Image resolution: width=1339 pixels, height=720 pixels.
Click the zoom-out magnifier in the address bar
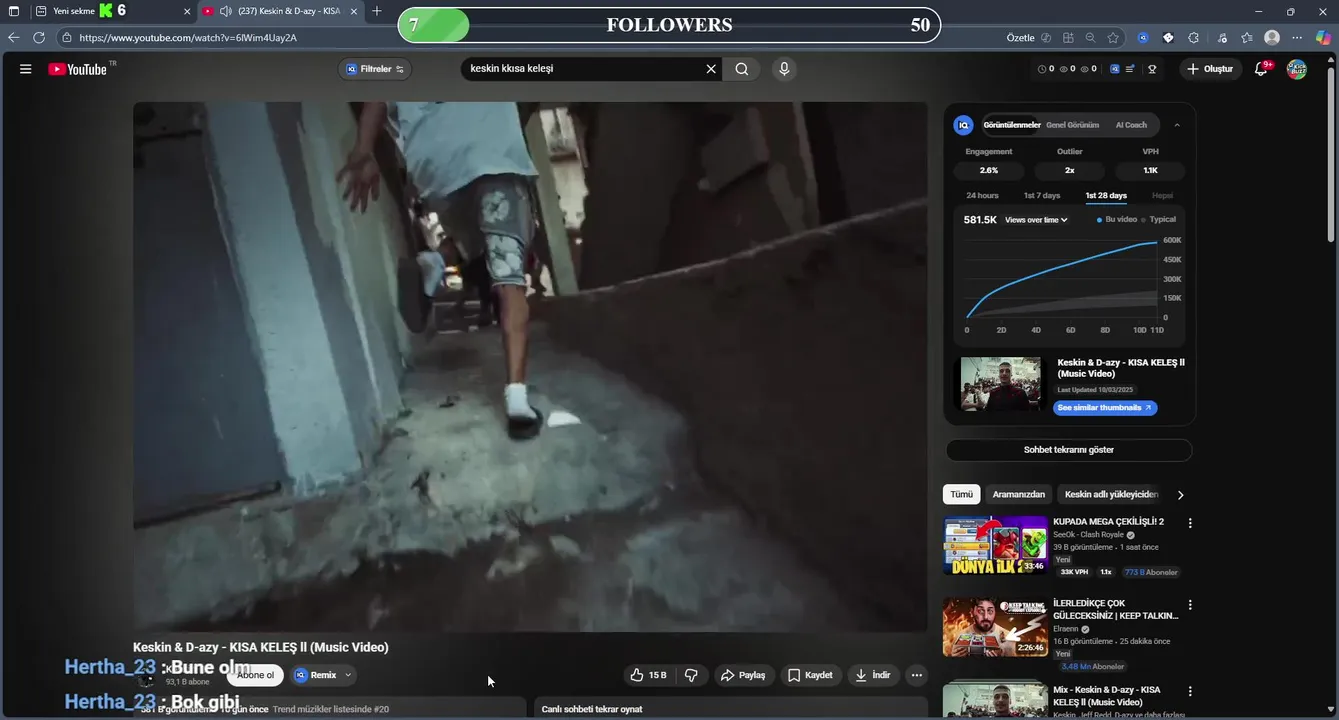[x=1090, y=38]
